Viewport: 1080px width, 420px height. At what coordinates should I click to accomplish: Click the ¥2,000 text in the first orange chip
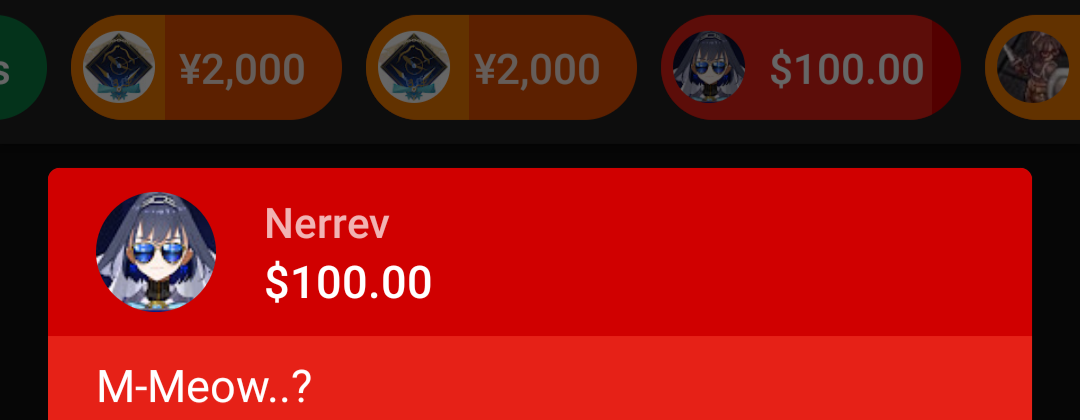coord(242,69)
